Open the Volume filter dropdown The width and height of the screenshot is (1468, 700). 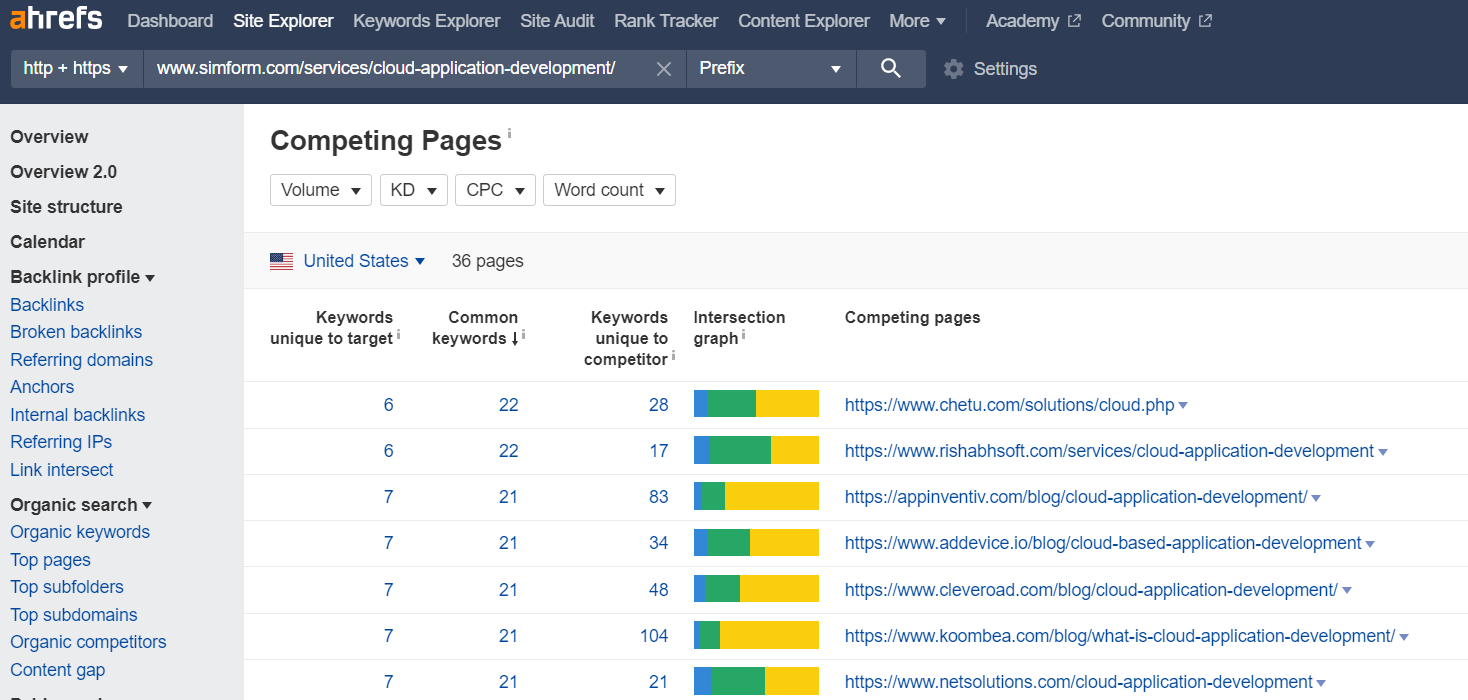tap(321, 190)
